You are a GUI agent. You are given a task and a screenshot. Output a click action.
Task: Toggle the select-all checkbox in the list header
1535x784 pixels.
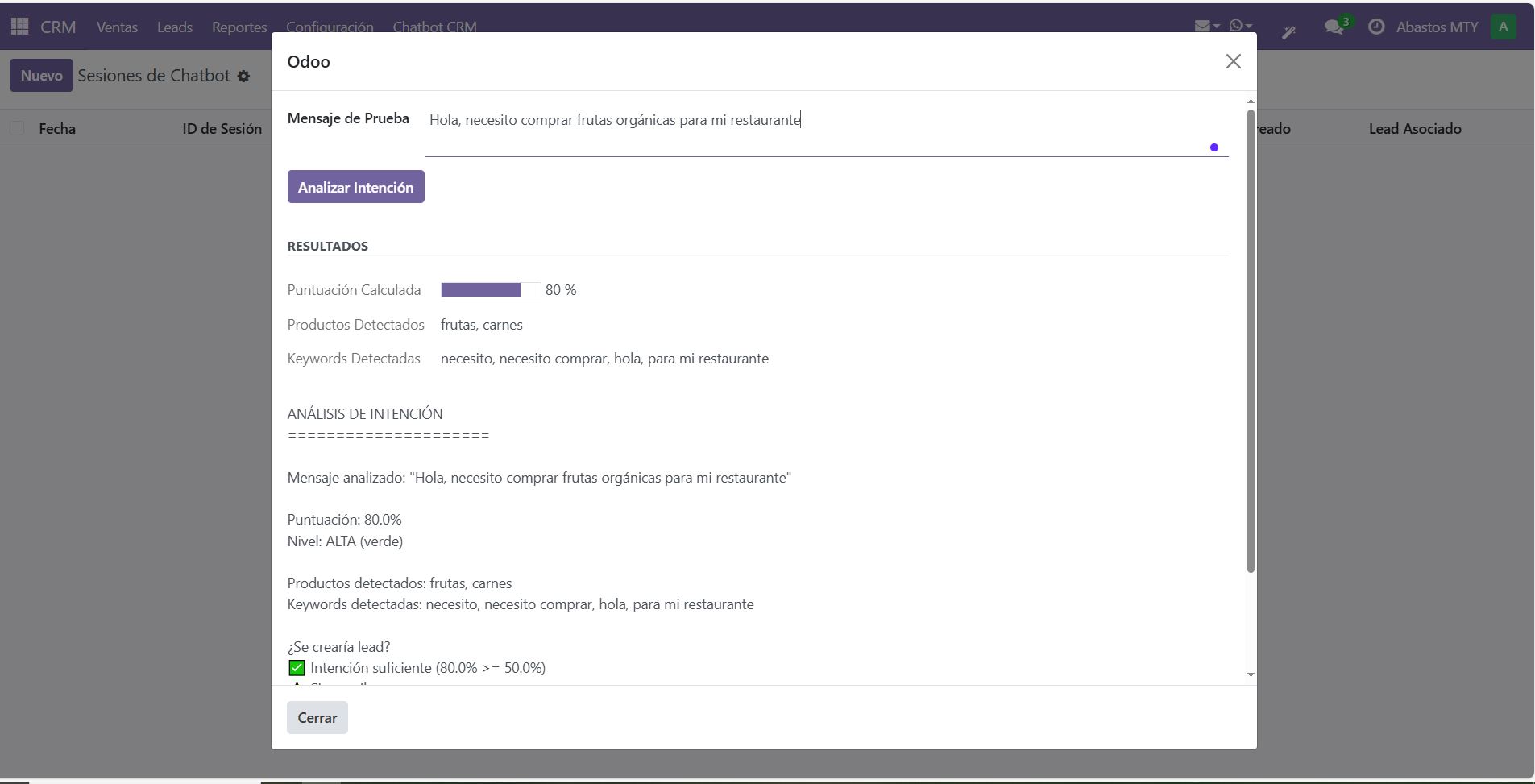(16, 127)
